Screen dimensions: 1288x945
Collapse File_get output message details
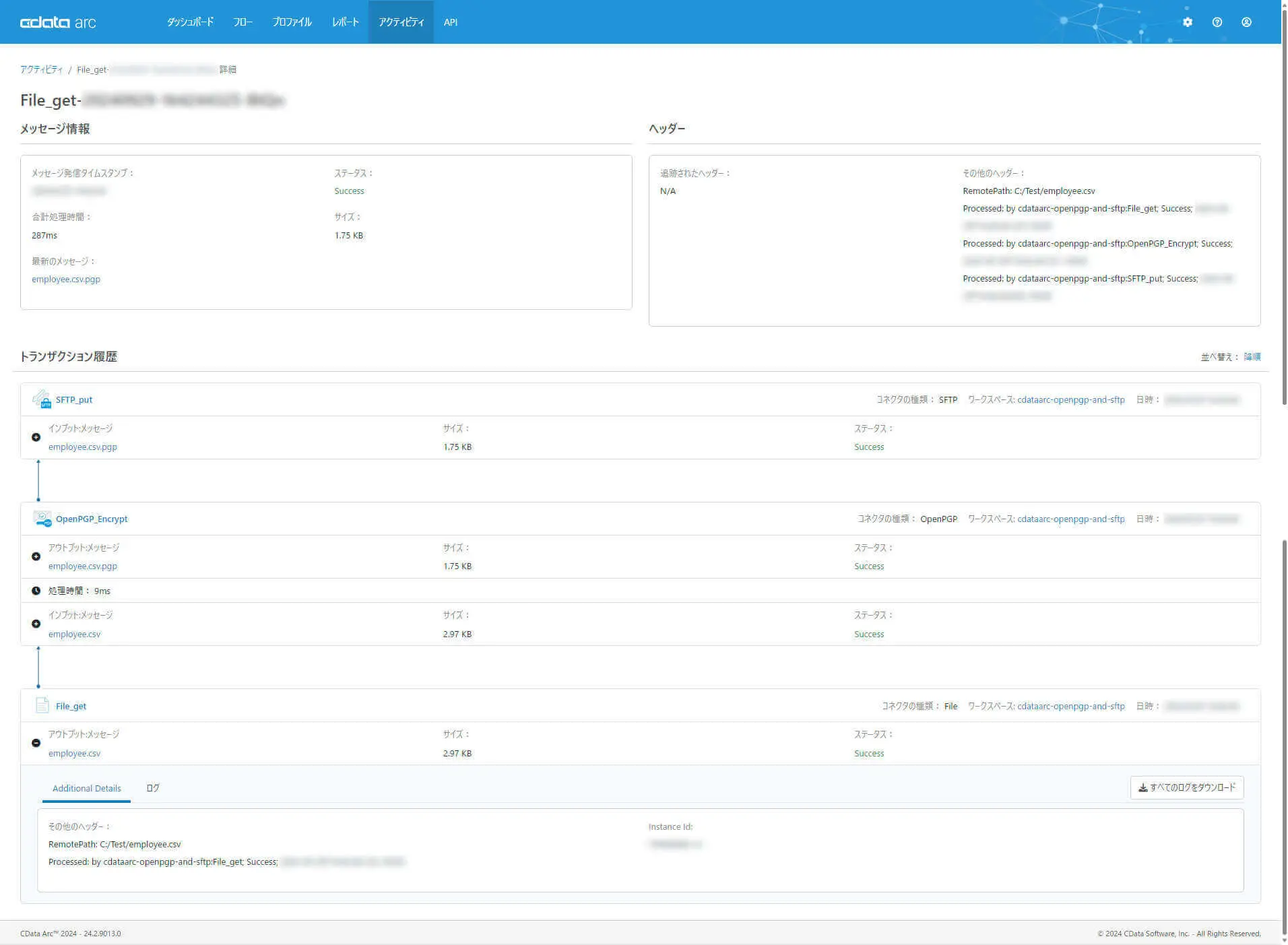pos(36,743)
